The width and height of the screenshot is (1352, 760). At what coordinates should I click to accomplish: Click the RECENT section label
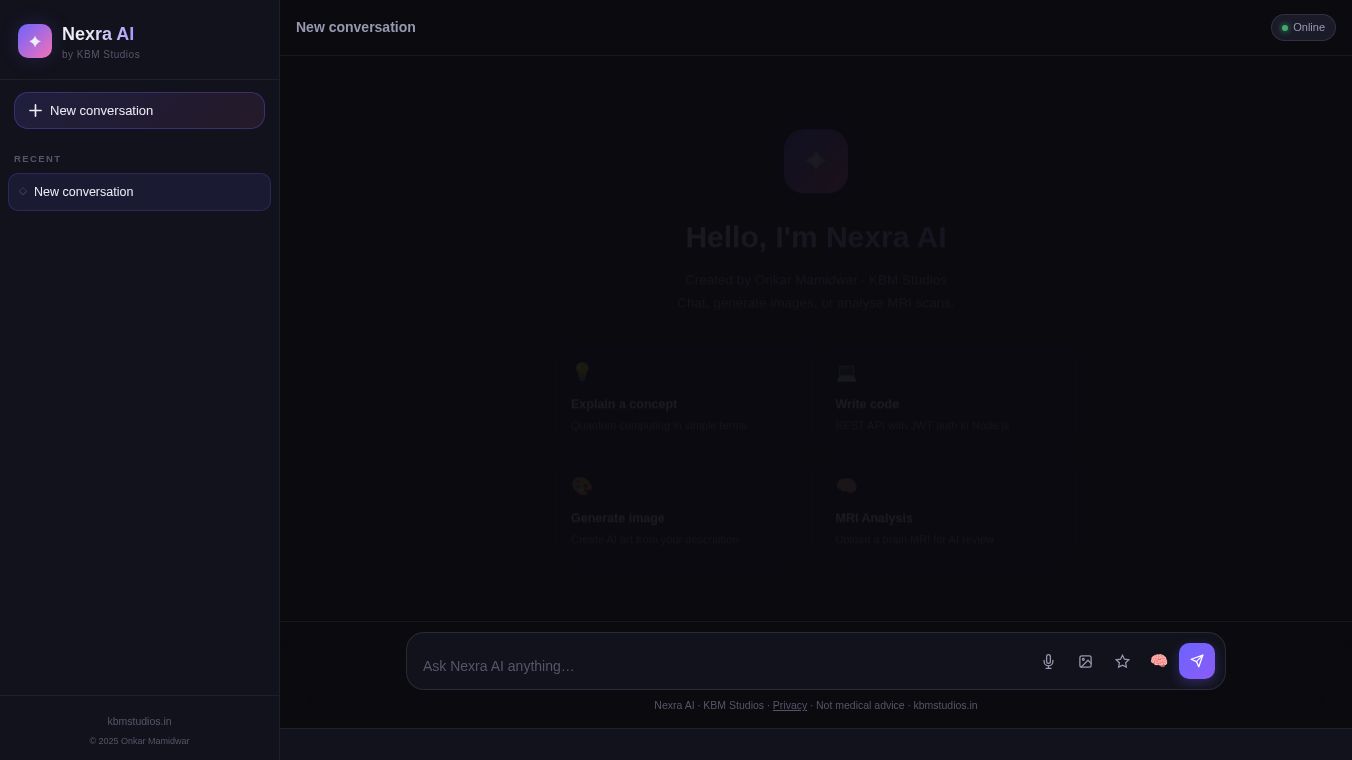tap(38, 159)
